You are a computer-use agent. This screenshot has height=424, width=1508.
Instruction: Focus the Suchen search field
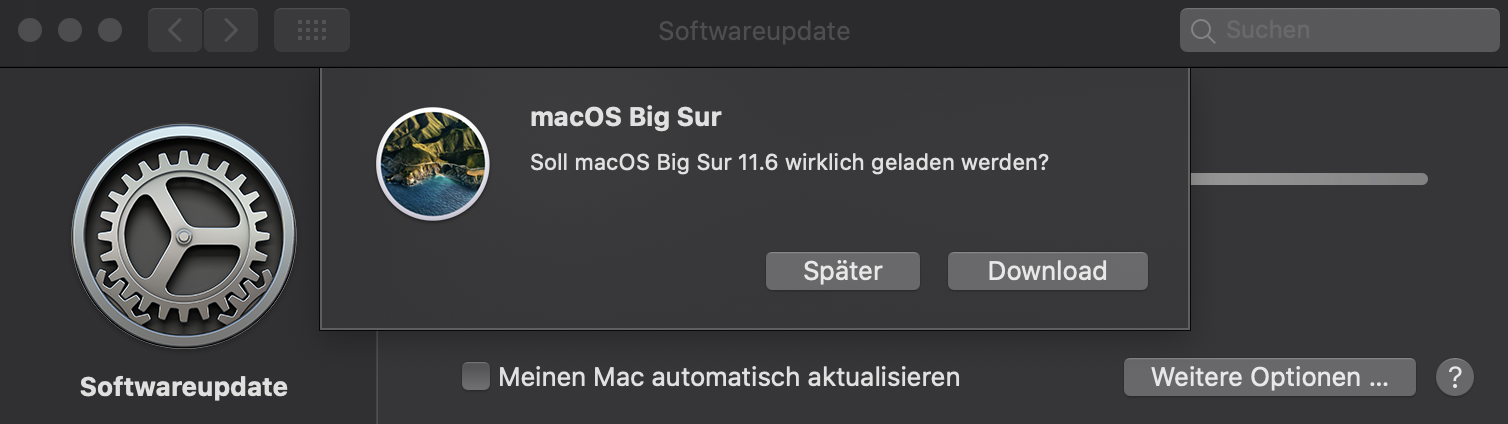(1350, 31)
